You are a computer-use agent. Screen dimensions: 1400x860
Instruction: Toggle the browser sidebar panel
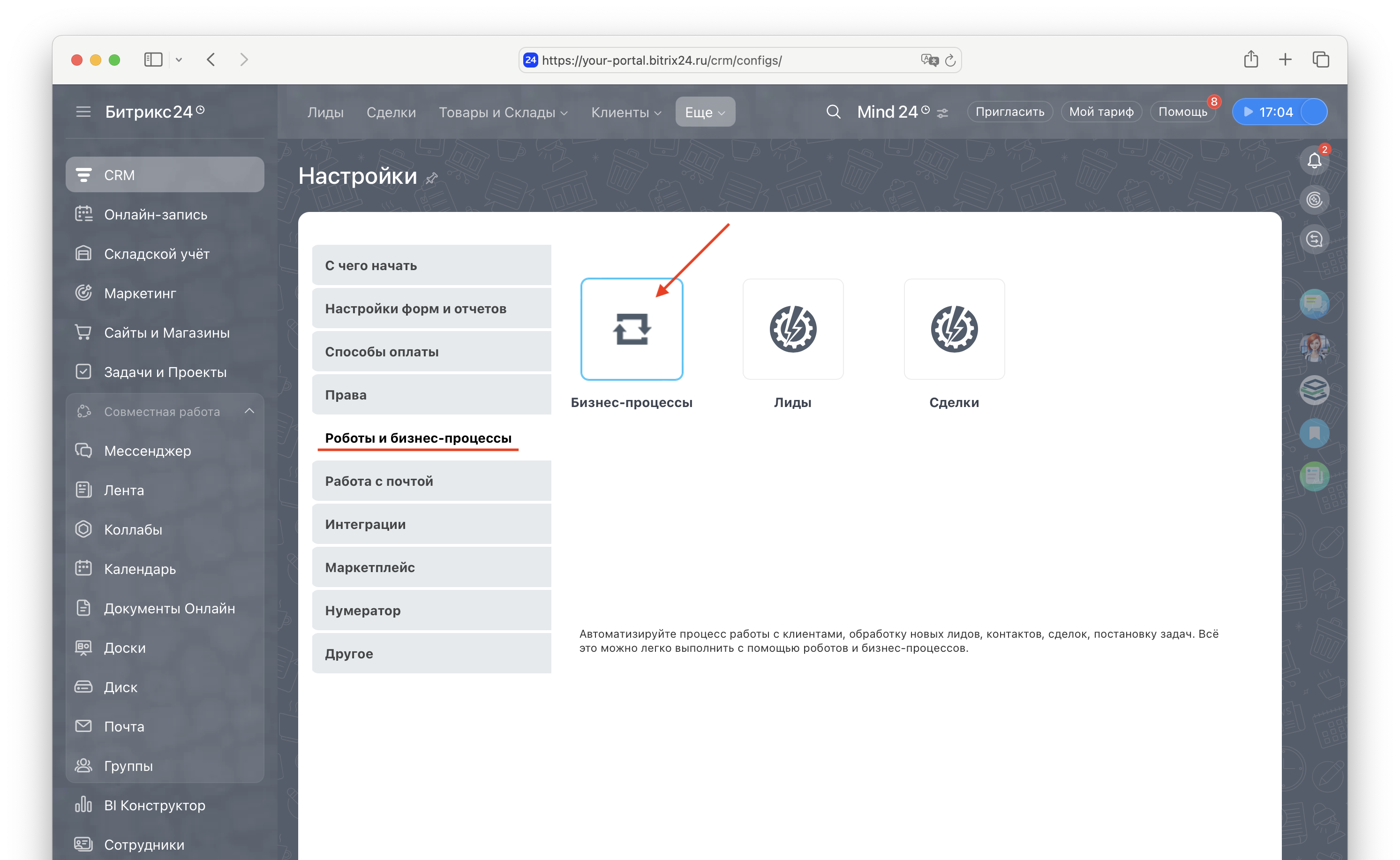point(153,60)
